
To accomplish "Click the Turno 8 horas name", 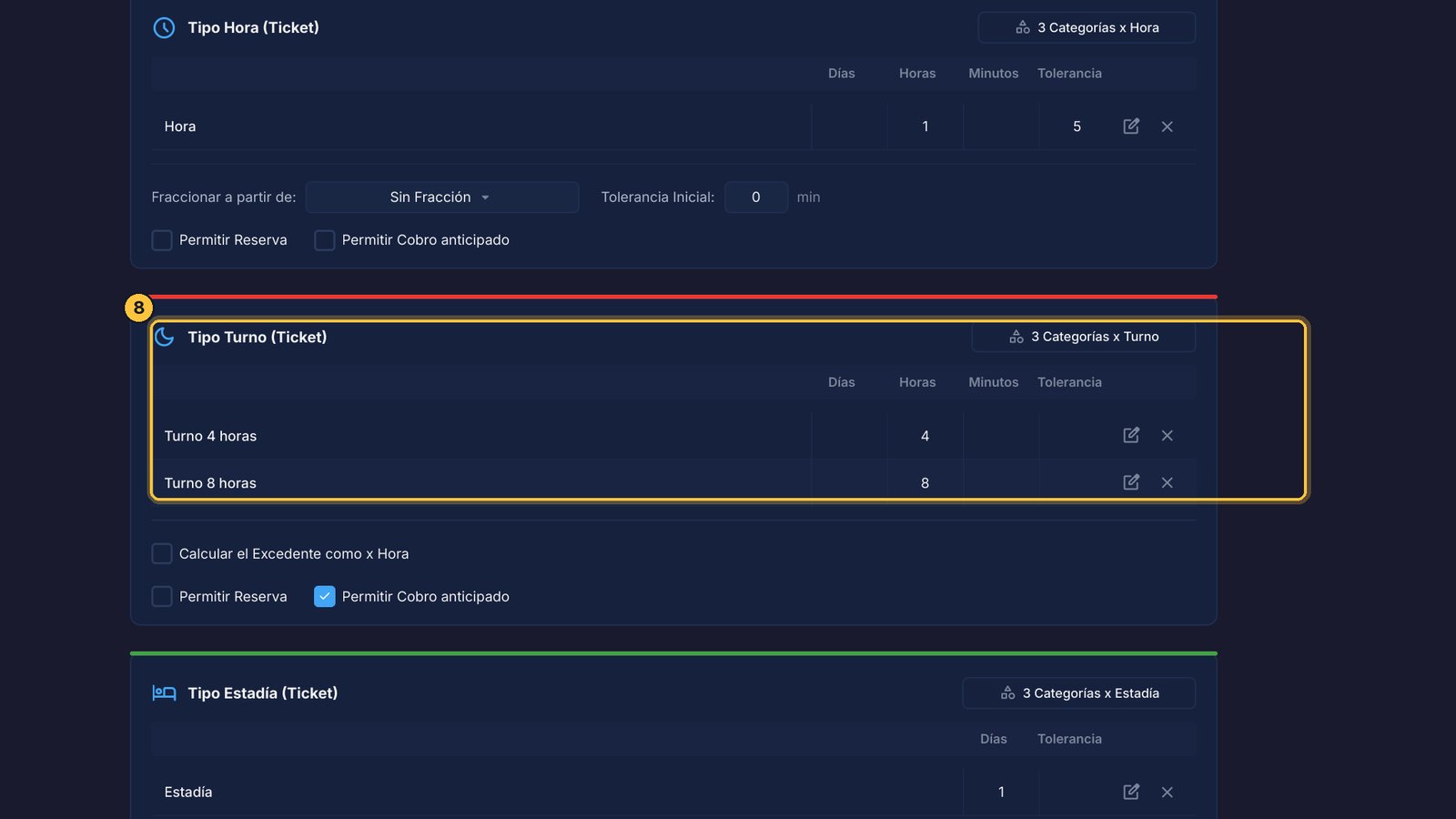I will pos(210,483).
